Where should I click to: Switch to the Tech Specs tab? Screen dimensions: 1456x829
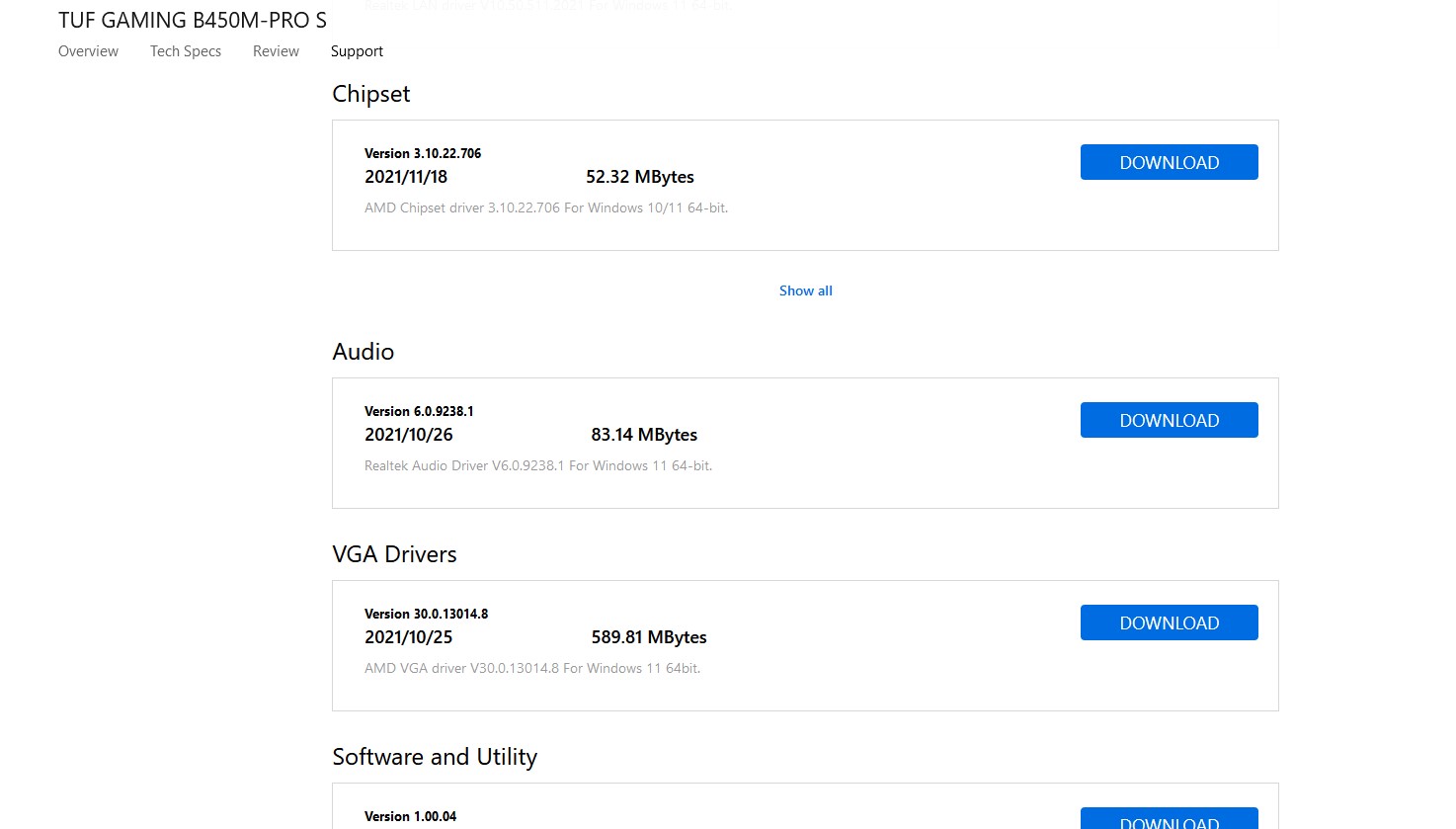coord(186,51)
